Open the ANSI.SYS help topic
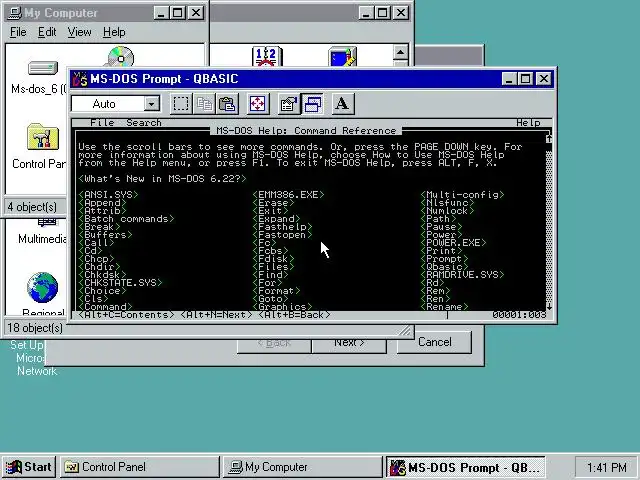 (x=108, y=195)
